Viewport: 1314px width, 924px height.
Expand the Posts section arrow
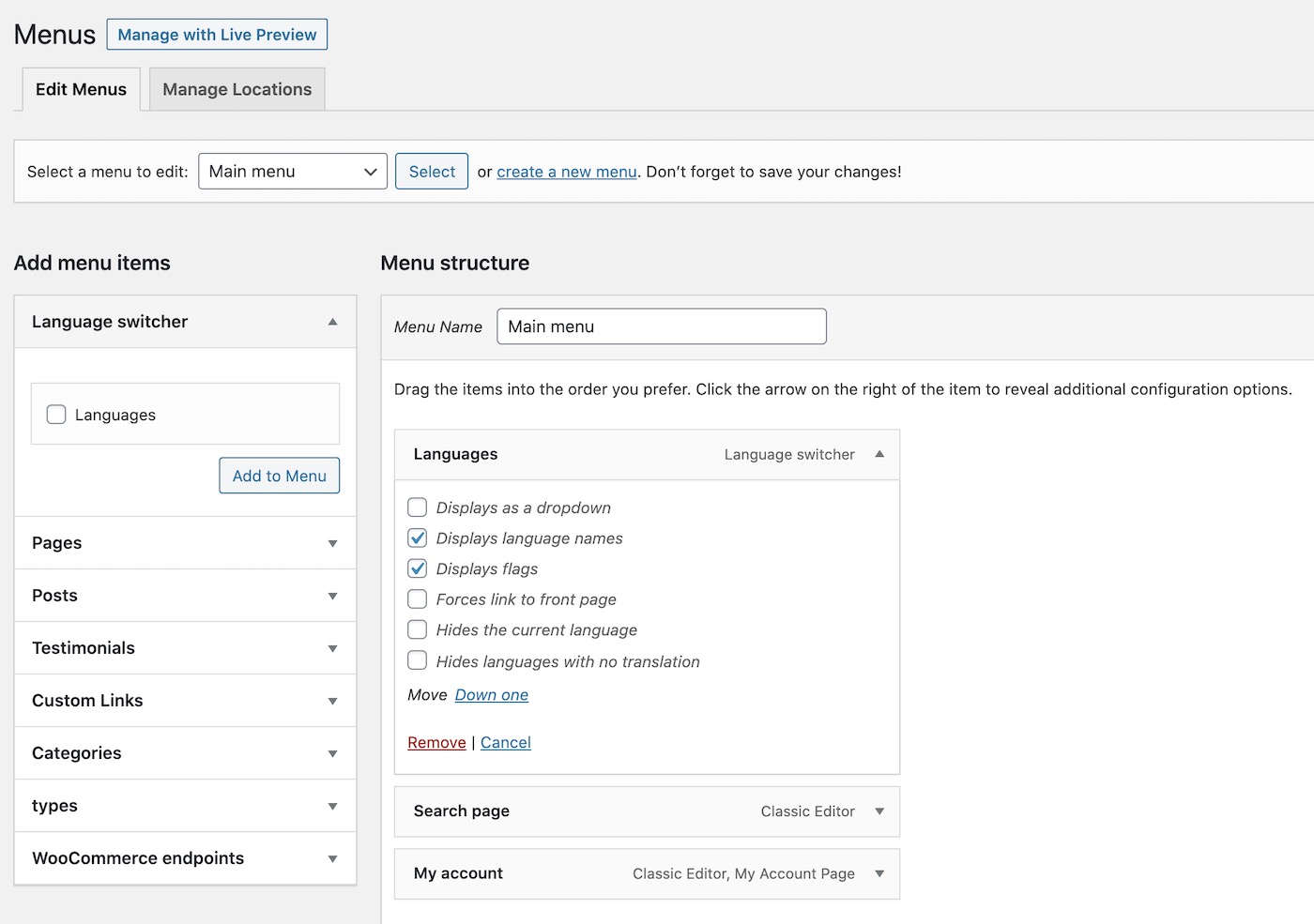click(332, 597)
